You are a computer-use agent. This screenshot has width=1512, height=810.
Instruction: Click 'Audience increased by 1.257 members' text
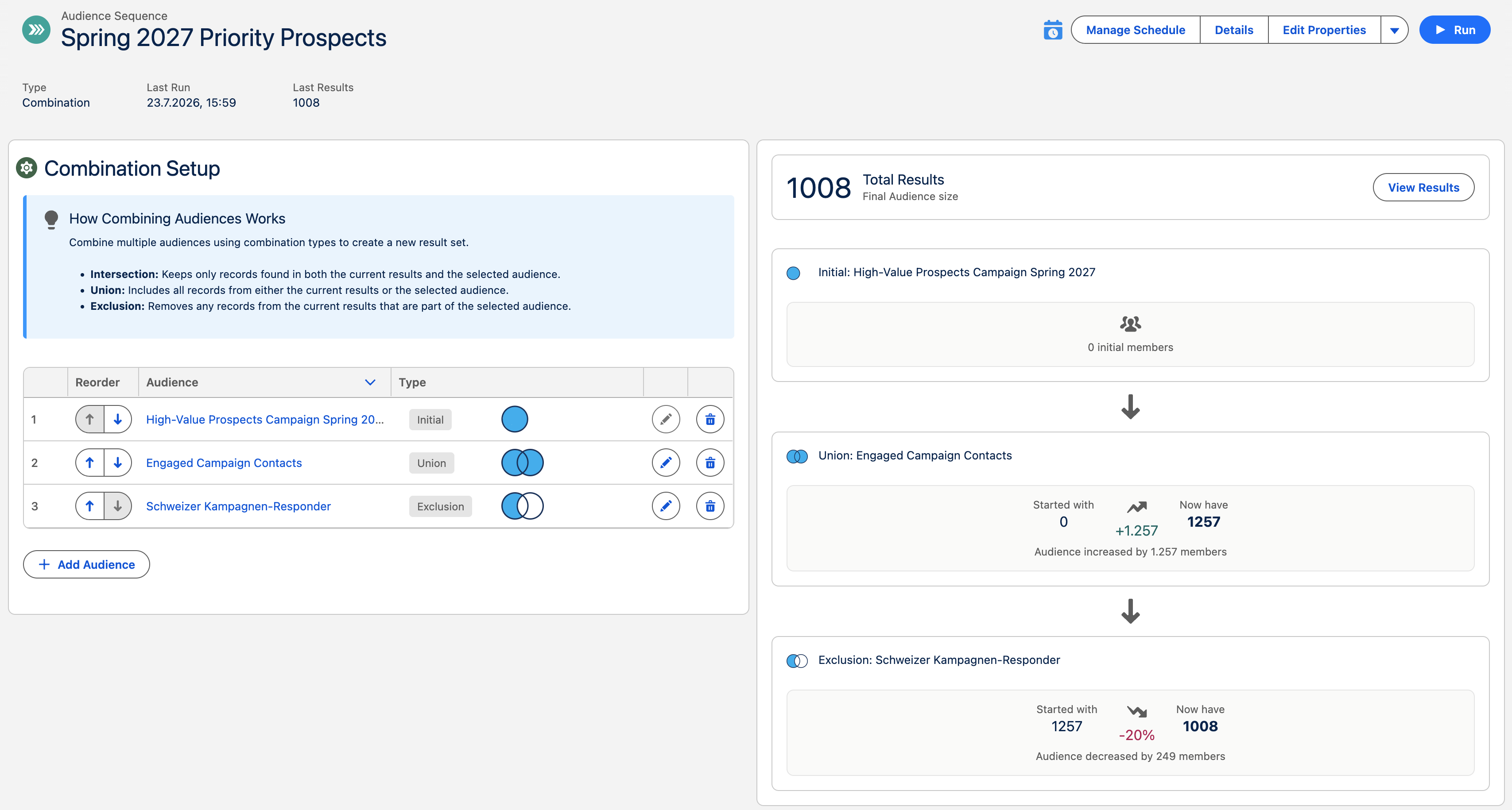click(x=1131, y=552)
